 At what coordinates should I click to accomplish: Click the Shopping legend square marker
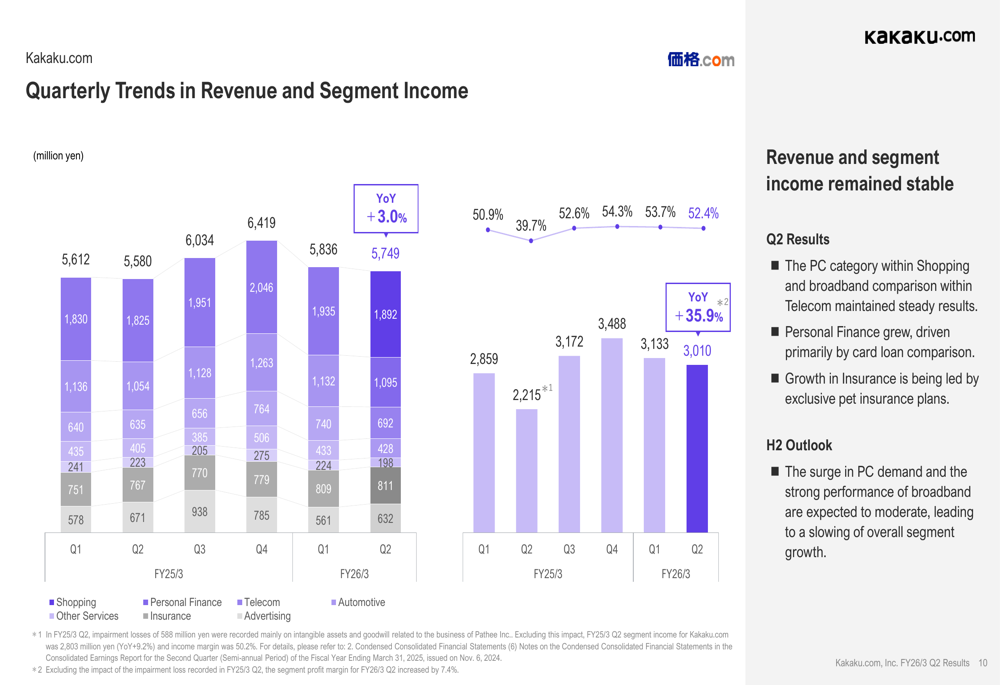click(52, 603)
